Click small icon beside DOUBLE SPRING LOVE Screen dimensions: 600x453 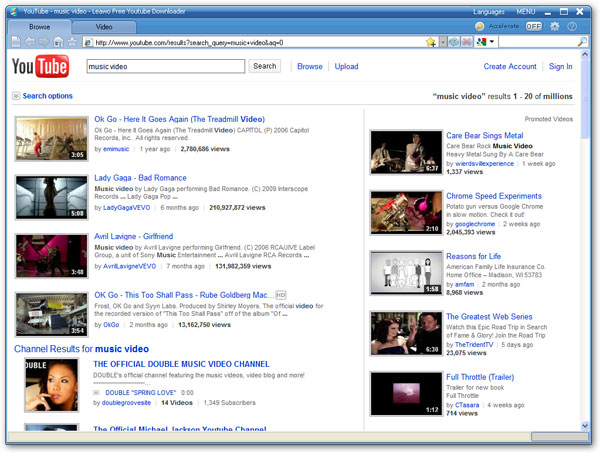pyautogui.click(x=96, y=393)
